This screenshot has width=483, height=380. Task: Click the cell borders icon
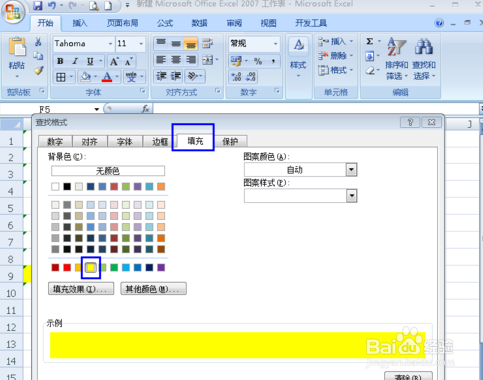pyautogui.click(x=61, y=77)
